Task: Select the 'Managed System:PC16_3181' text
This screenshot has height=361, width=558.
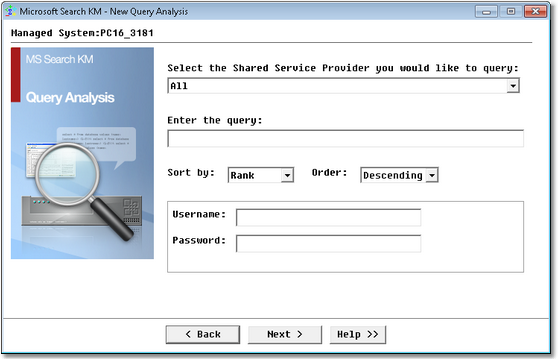Action: point(82,33)
